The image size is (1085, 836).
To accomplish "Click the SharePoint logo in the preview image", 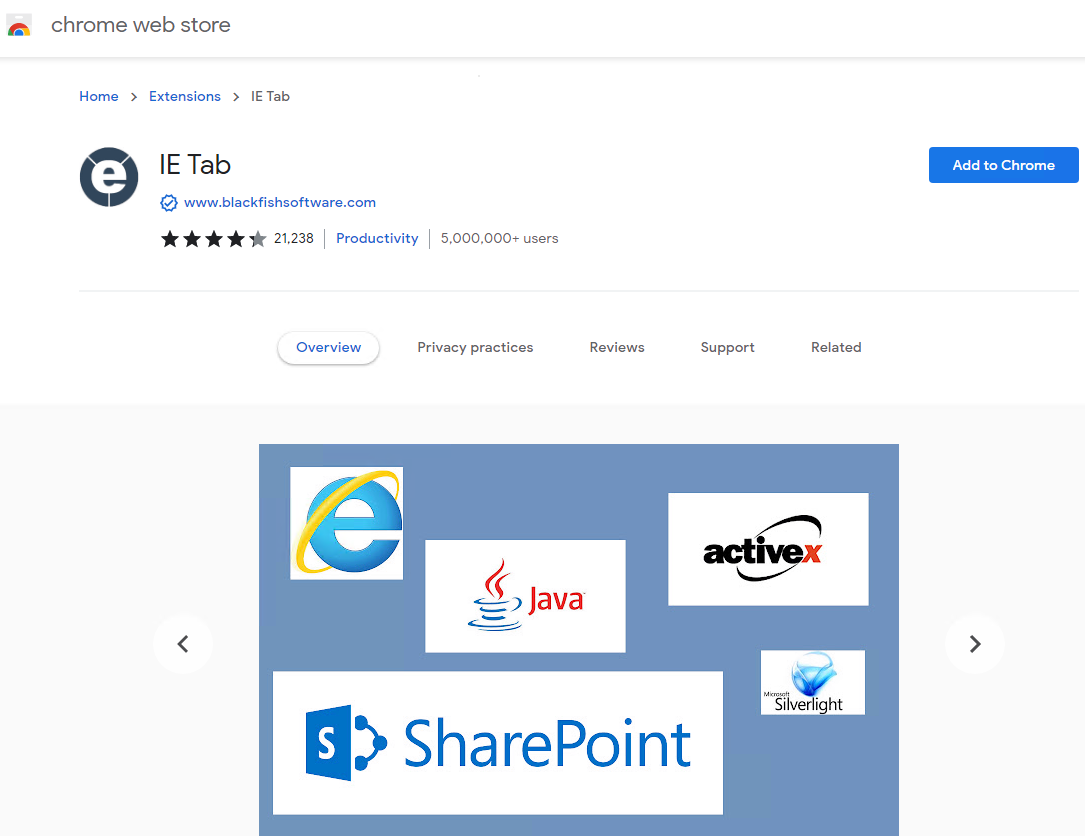I will 497,742.
